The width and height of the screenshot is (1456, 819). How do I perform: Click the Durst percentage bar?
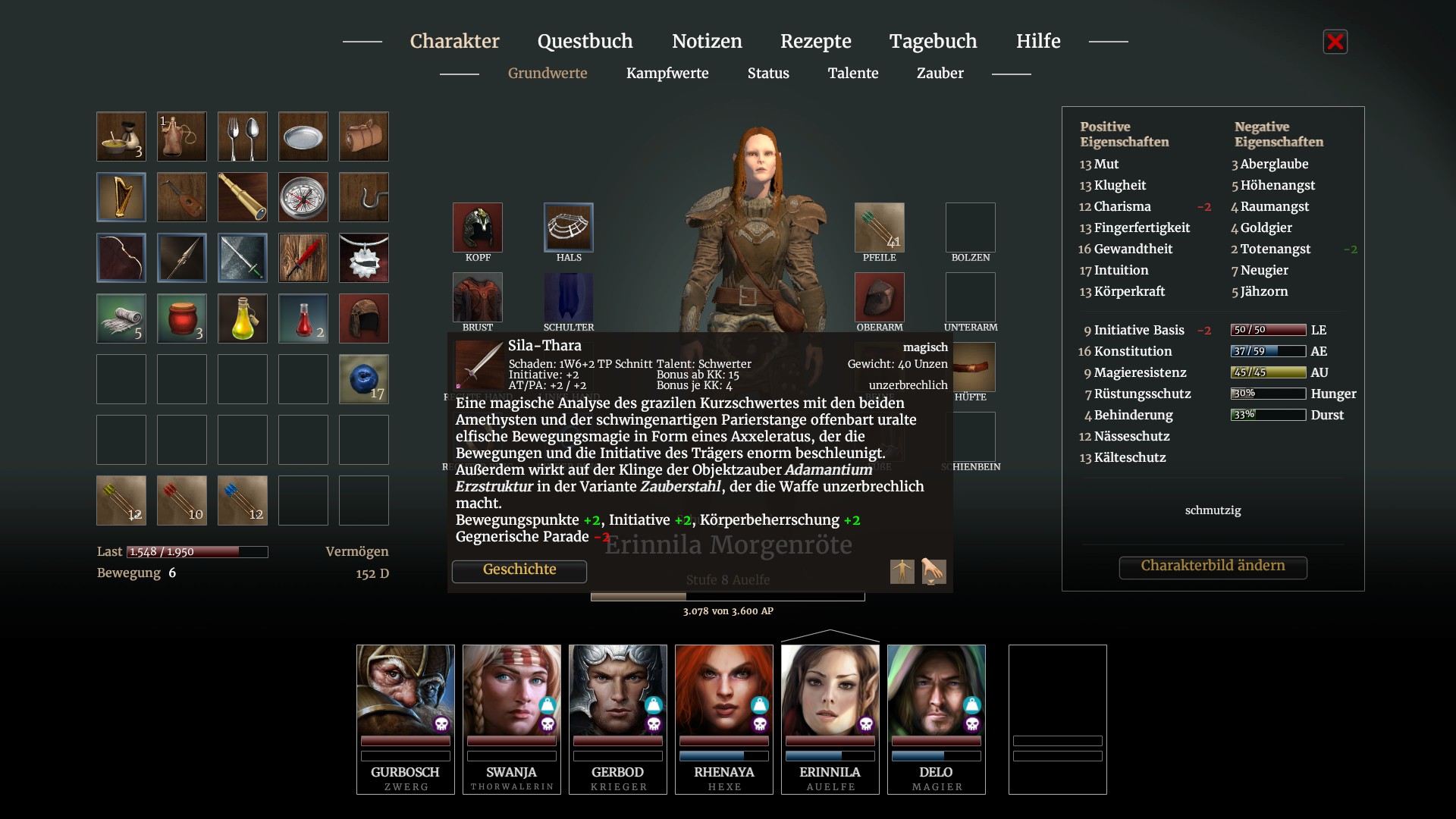point(1268,415)
